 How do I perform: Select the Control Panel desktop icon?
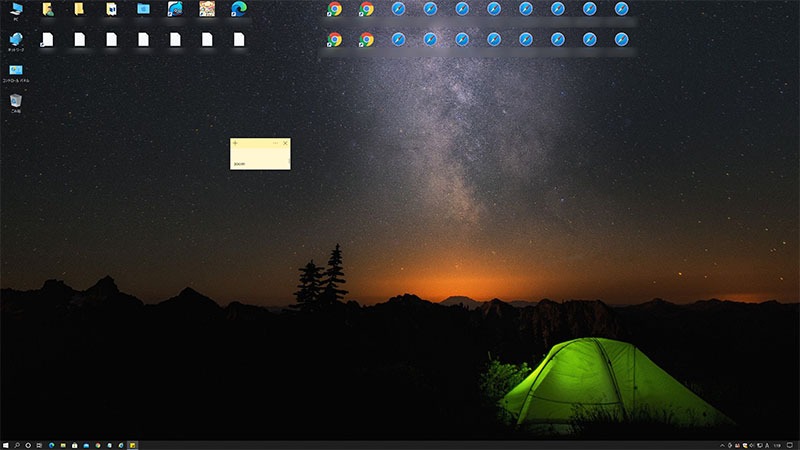(x=16, y=73)
